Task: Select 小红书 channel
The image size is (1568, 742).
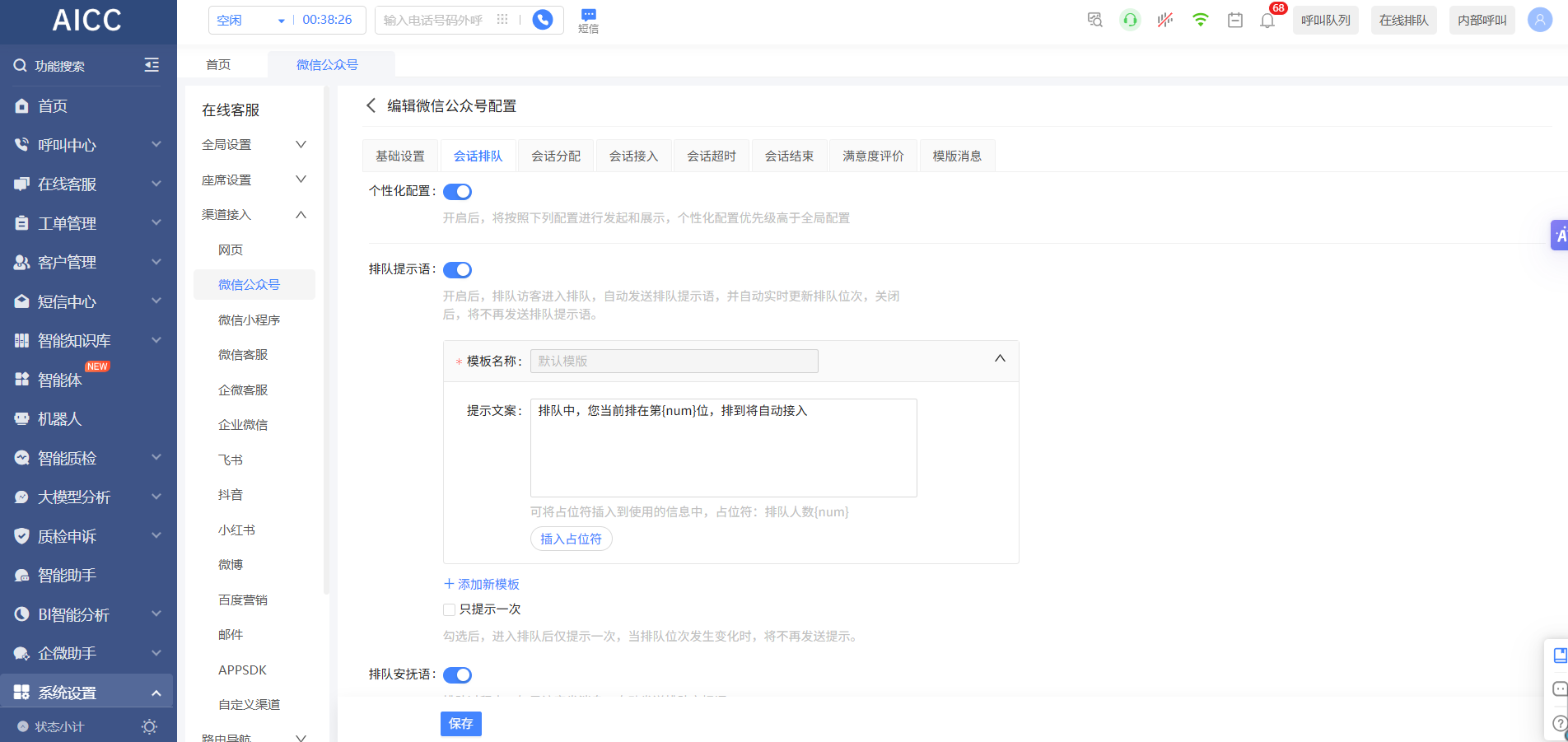Action: click(254, 530)
